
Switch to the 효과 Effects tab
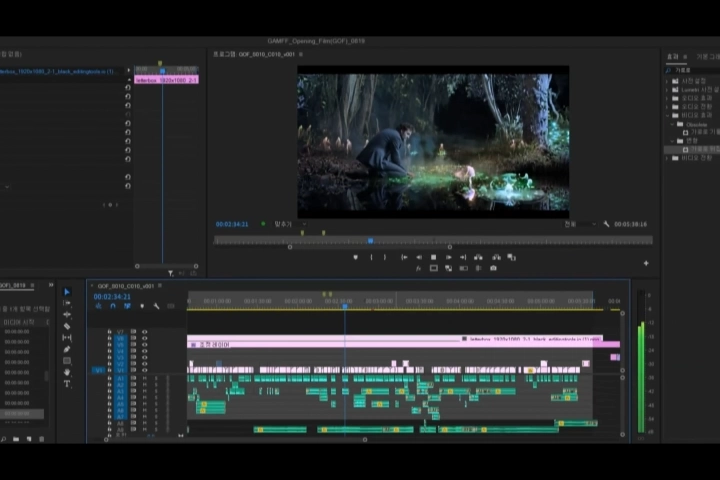point(672,56)
